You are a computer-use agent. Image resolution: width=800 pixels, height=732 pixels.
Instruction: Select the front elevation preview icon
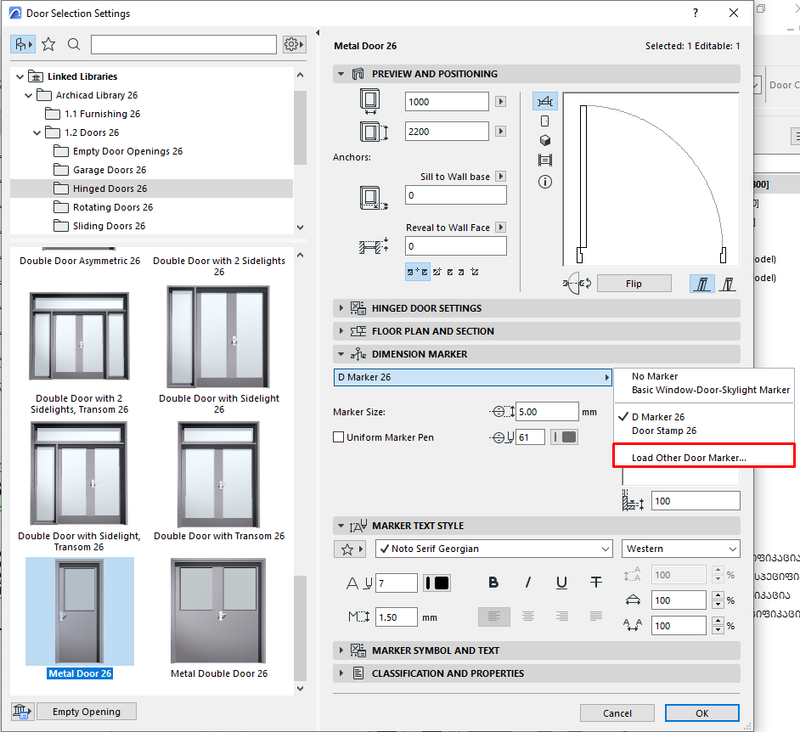coord(545,121)
